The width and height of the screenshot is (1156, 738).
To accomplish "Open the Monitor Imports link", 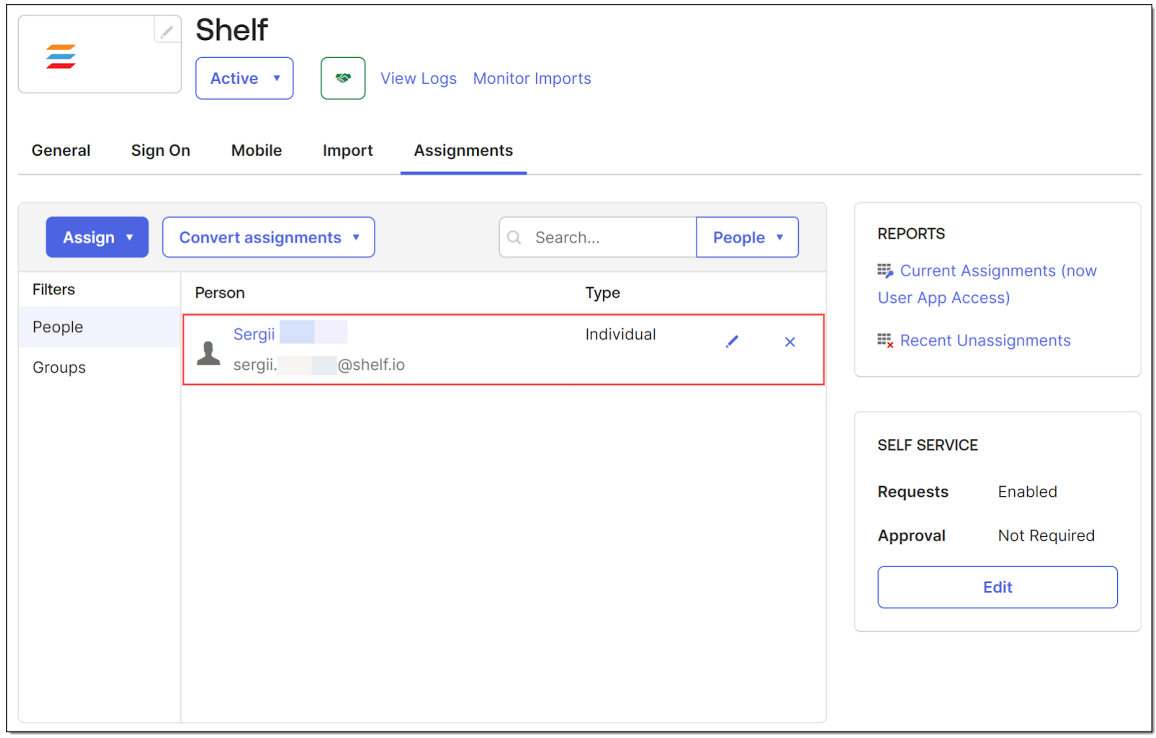I will (x=532, y=78).
